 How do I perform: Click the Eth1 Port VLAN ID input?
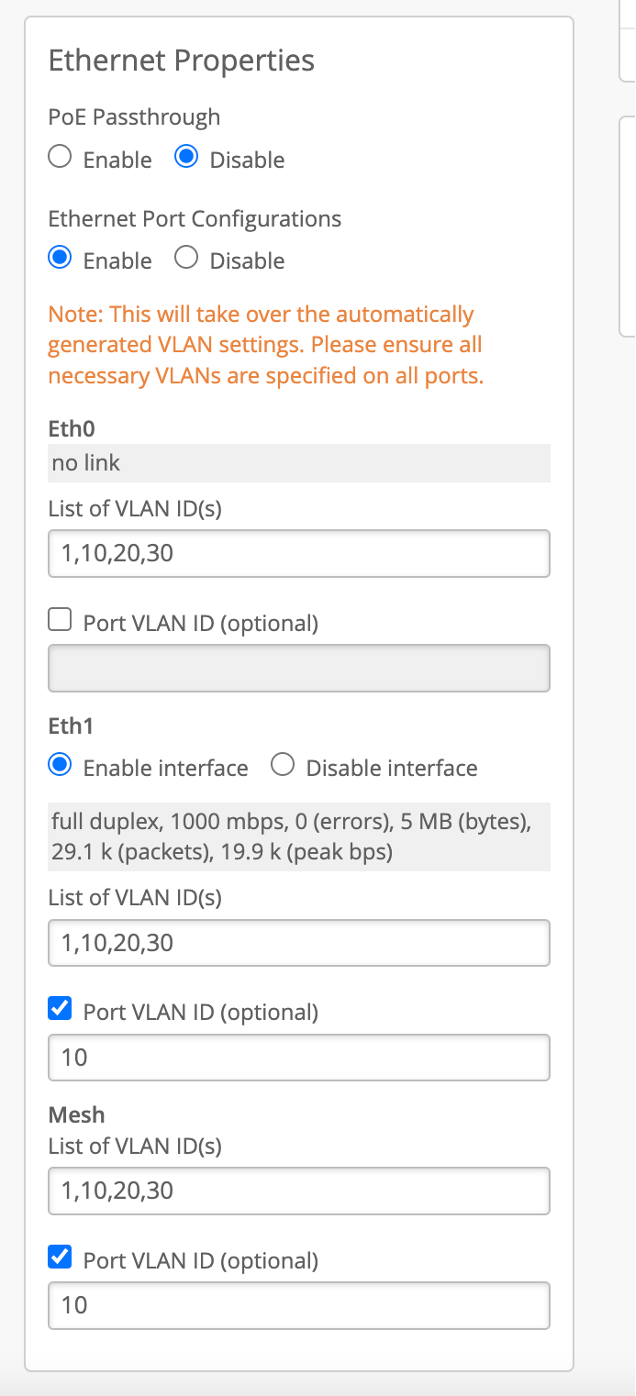click(299, 1057)
